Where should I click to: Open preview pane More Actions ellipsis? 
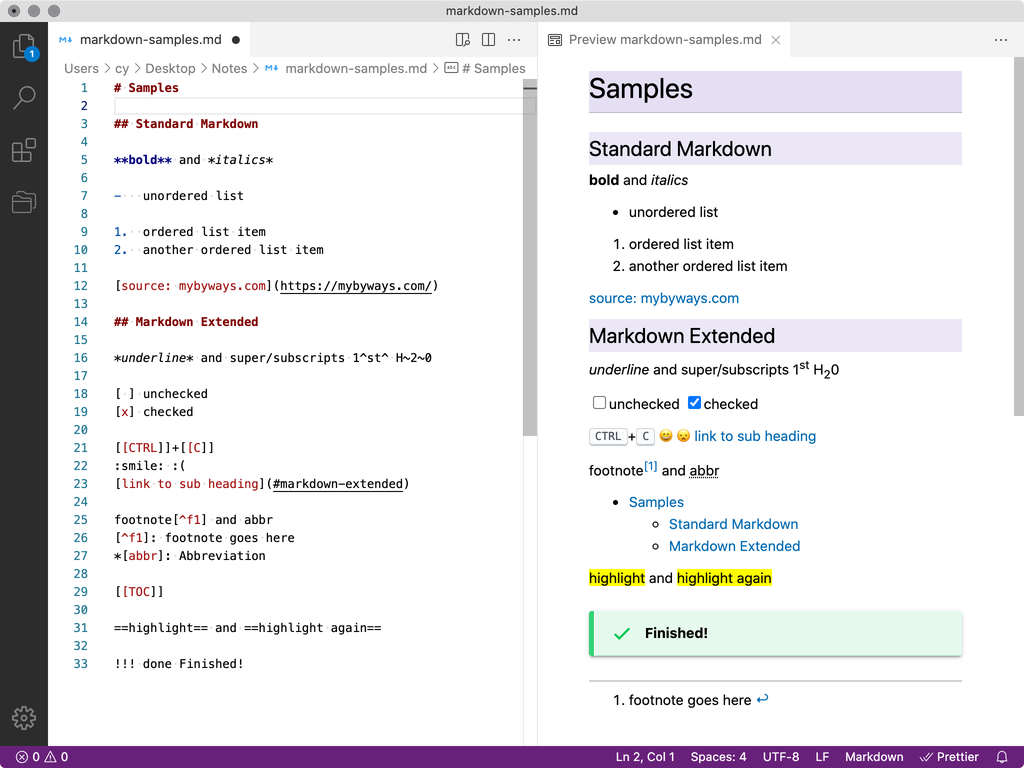[1000, 40]
